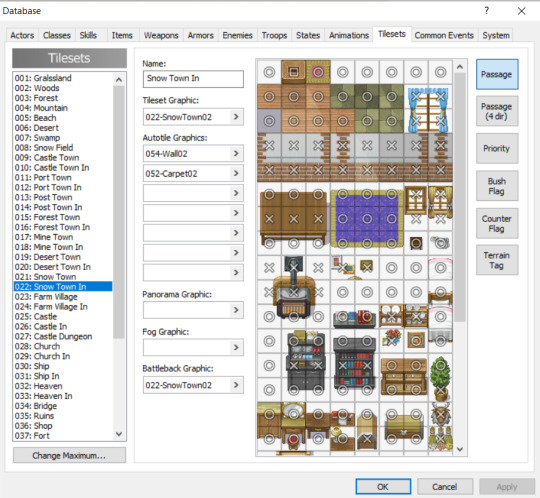Open the Armors tab
The image size is (540, 498).
tap(201, 35)
